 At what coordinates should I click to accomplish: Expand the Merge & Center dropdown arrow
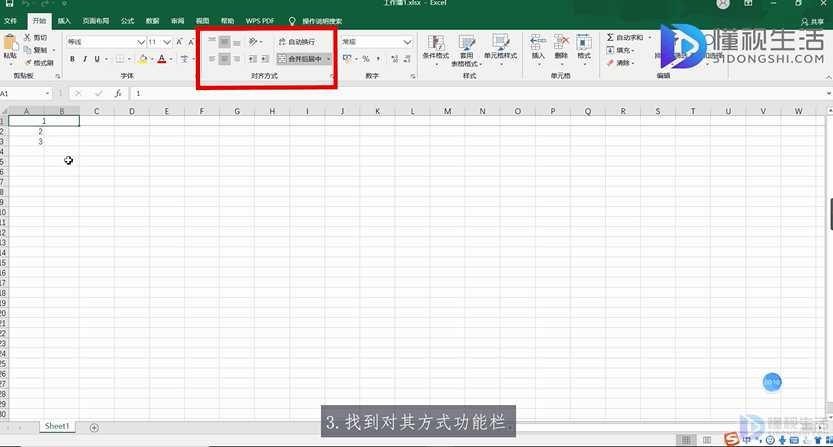[329, 59]
